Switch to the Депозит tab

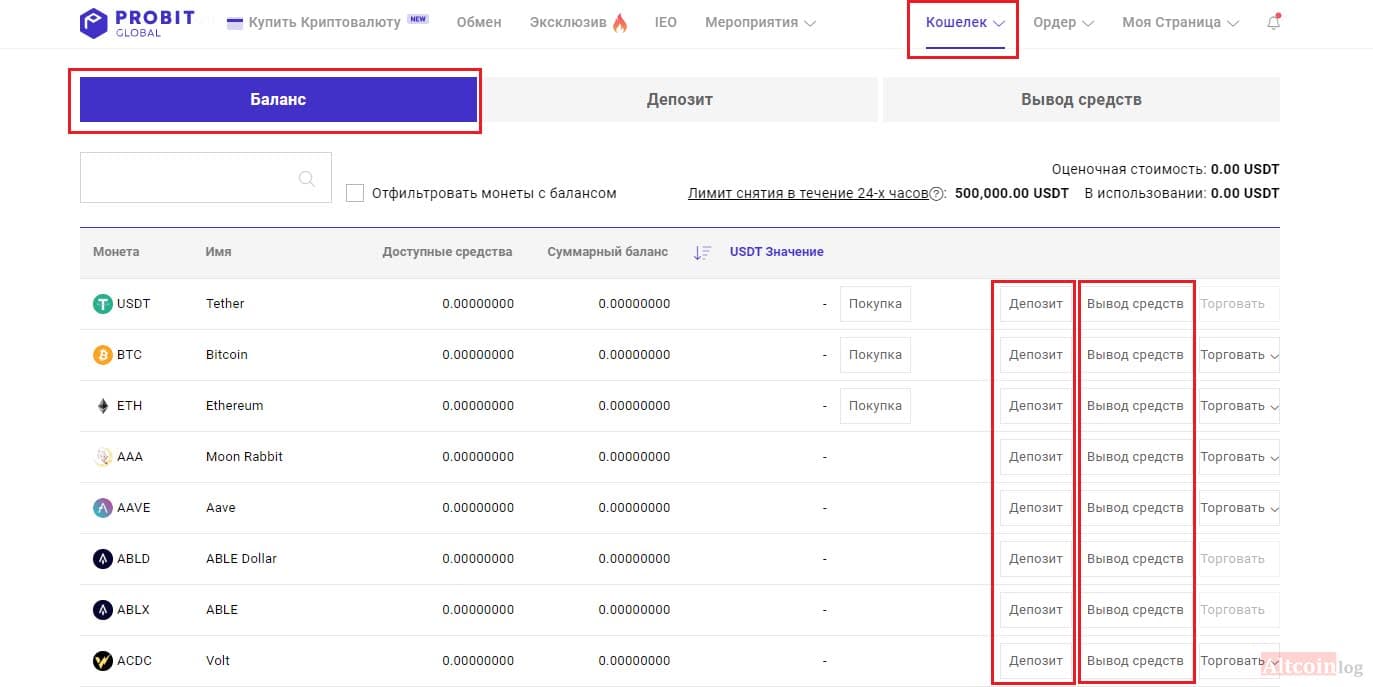(x=679, y=100)
